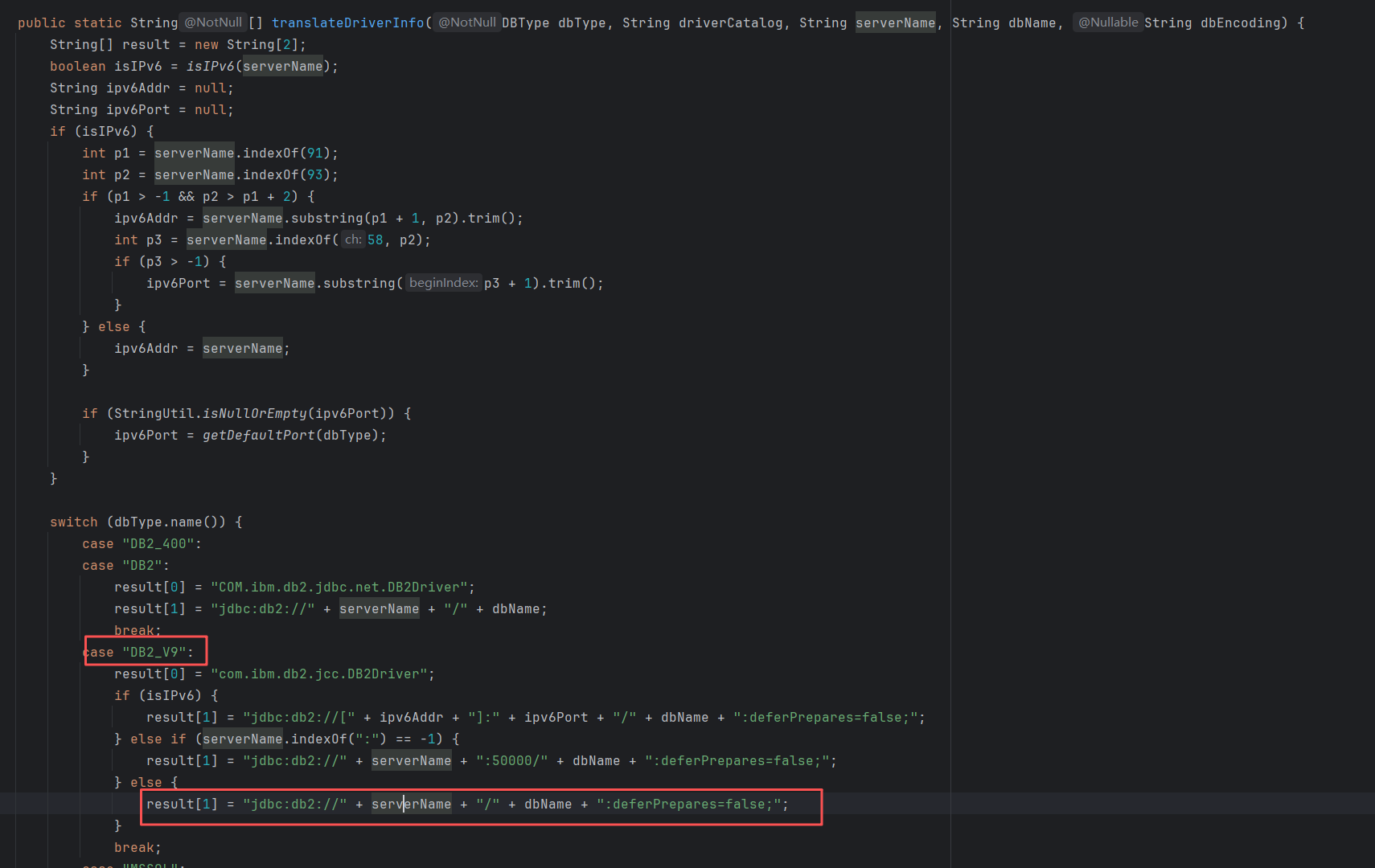Click the @NotNull annotation before DBType
Image resolution: width=1375 pixels, height=868 pixels.
point(466,23)
